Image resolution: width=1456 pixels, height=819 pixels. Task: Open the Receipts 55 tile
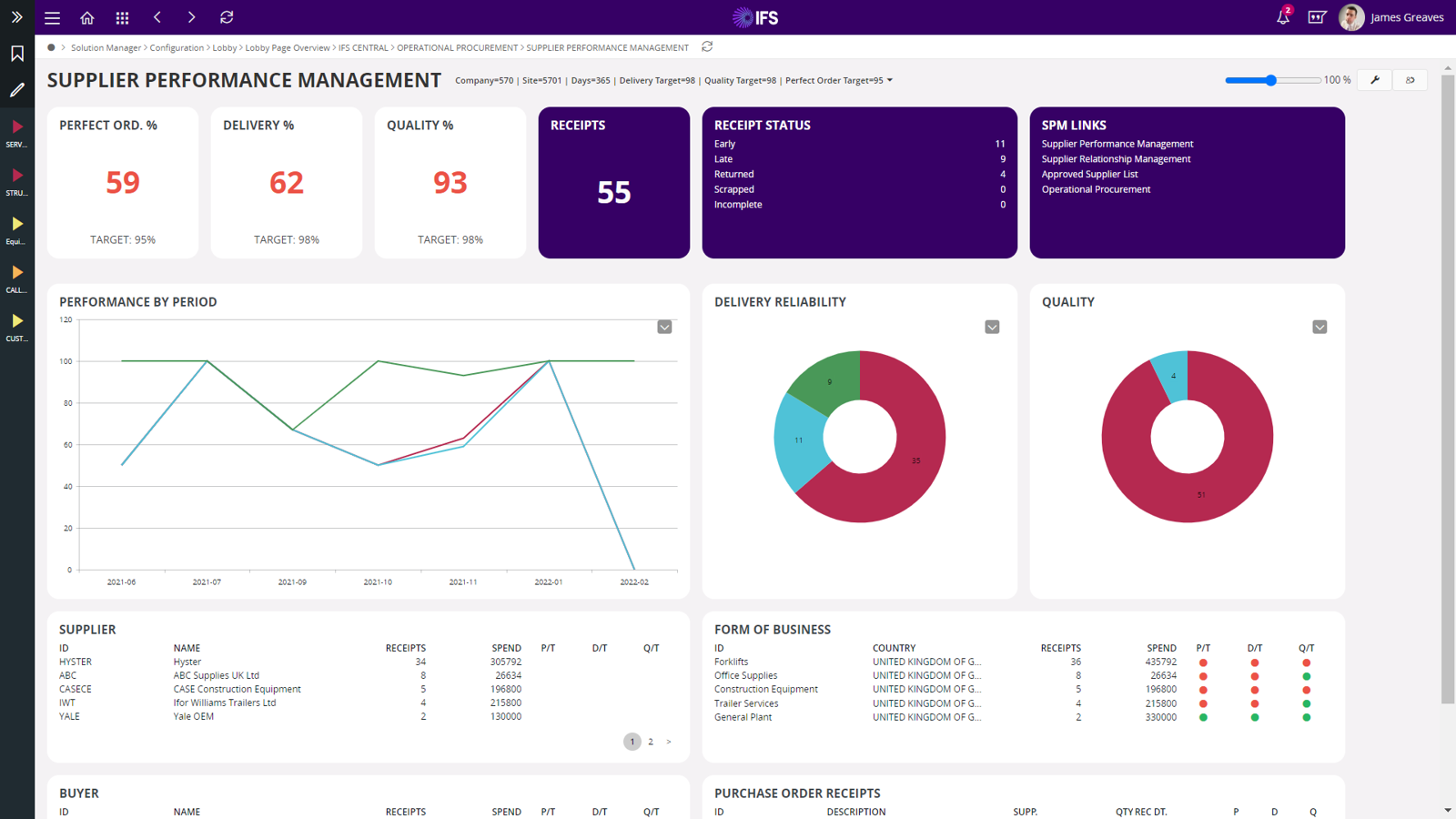(614, 183)
